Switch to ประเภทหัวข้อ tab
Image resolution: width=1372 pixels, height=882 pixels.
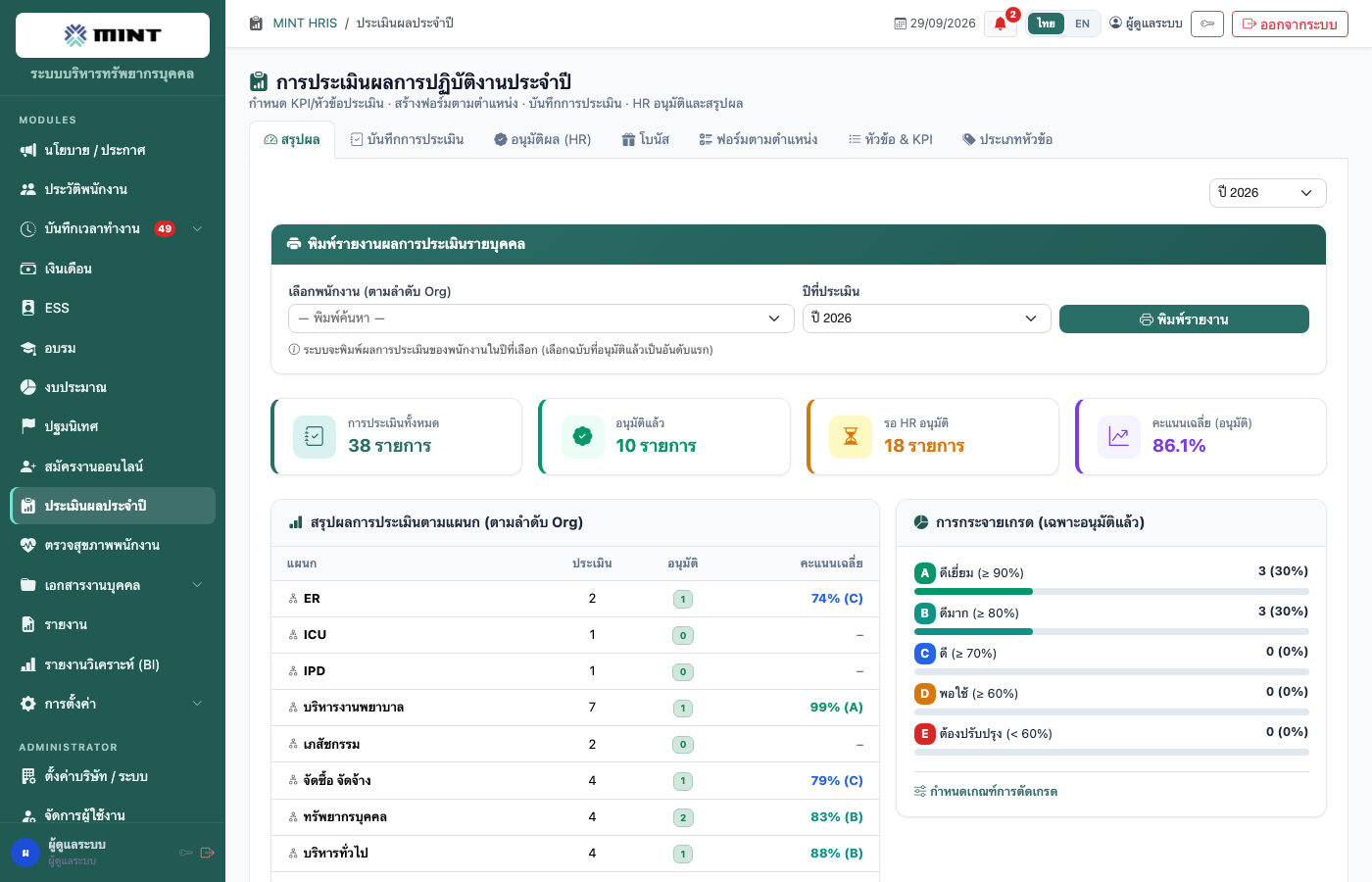coord(1007,140)
